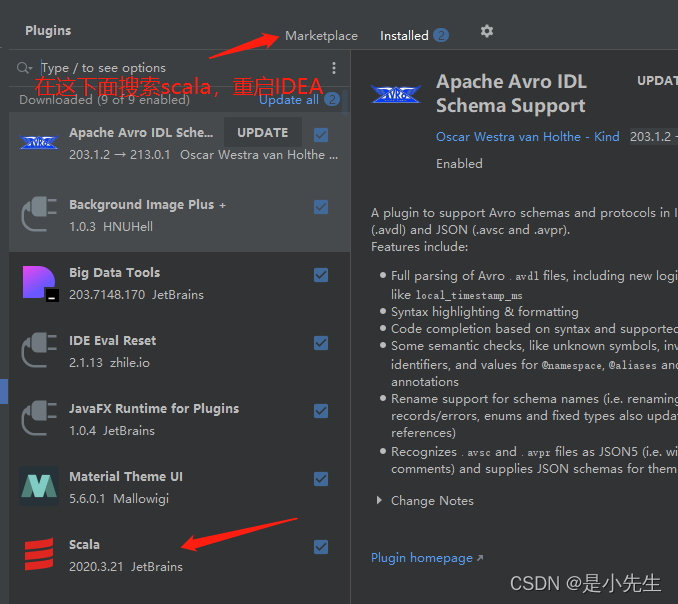678x604 pixels.
Task: Click the search magnifier icon
Action: coord(23,68)
